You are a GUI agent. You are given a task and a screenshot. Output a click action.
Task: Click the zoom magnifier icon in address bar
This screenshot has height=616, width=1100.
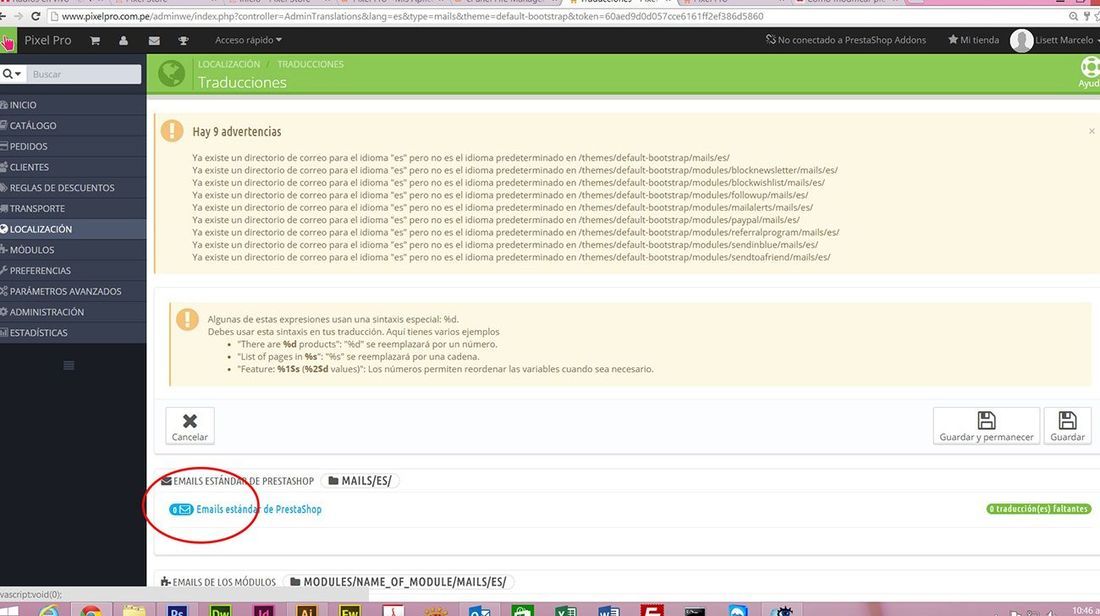(1073, 16)
